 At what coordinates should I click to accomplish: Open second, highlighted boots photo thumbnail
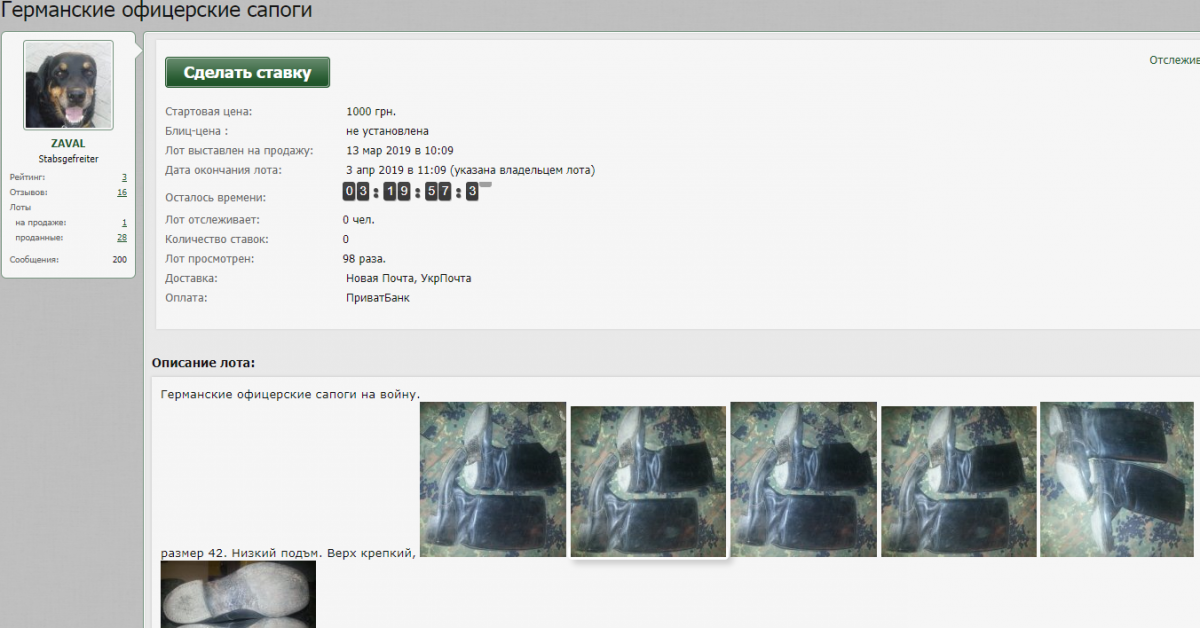(648, 481)
